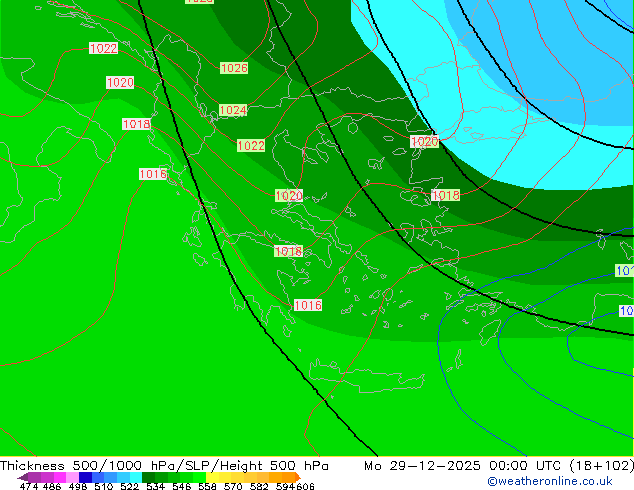This screenshot has width=634, height=490.
Task: Click the 522 legend value
Action: [129, 486]
